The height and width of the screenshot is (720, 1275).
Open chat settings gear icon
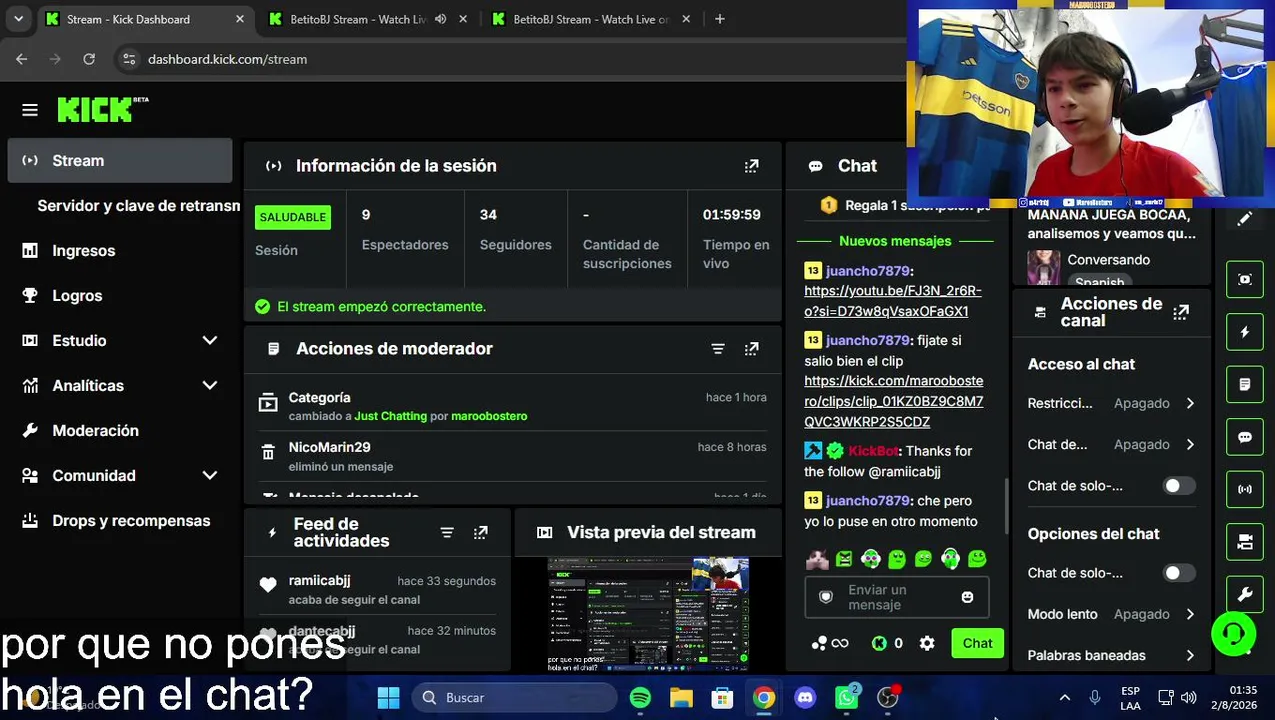pos(927,644)
